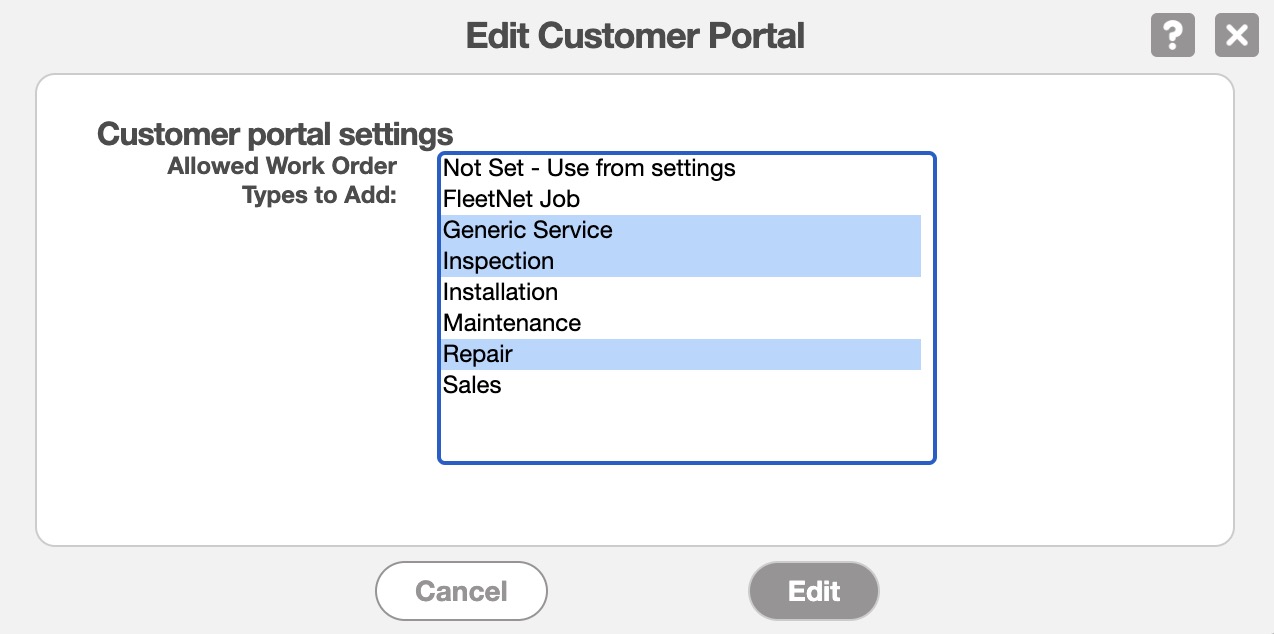1274x634 pixels.
Task: Click the 'Customer portal settings' heading
Action: point(275,134)
